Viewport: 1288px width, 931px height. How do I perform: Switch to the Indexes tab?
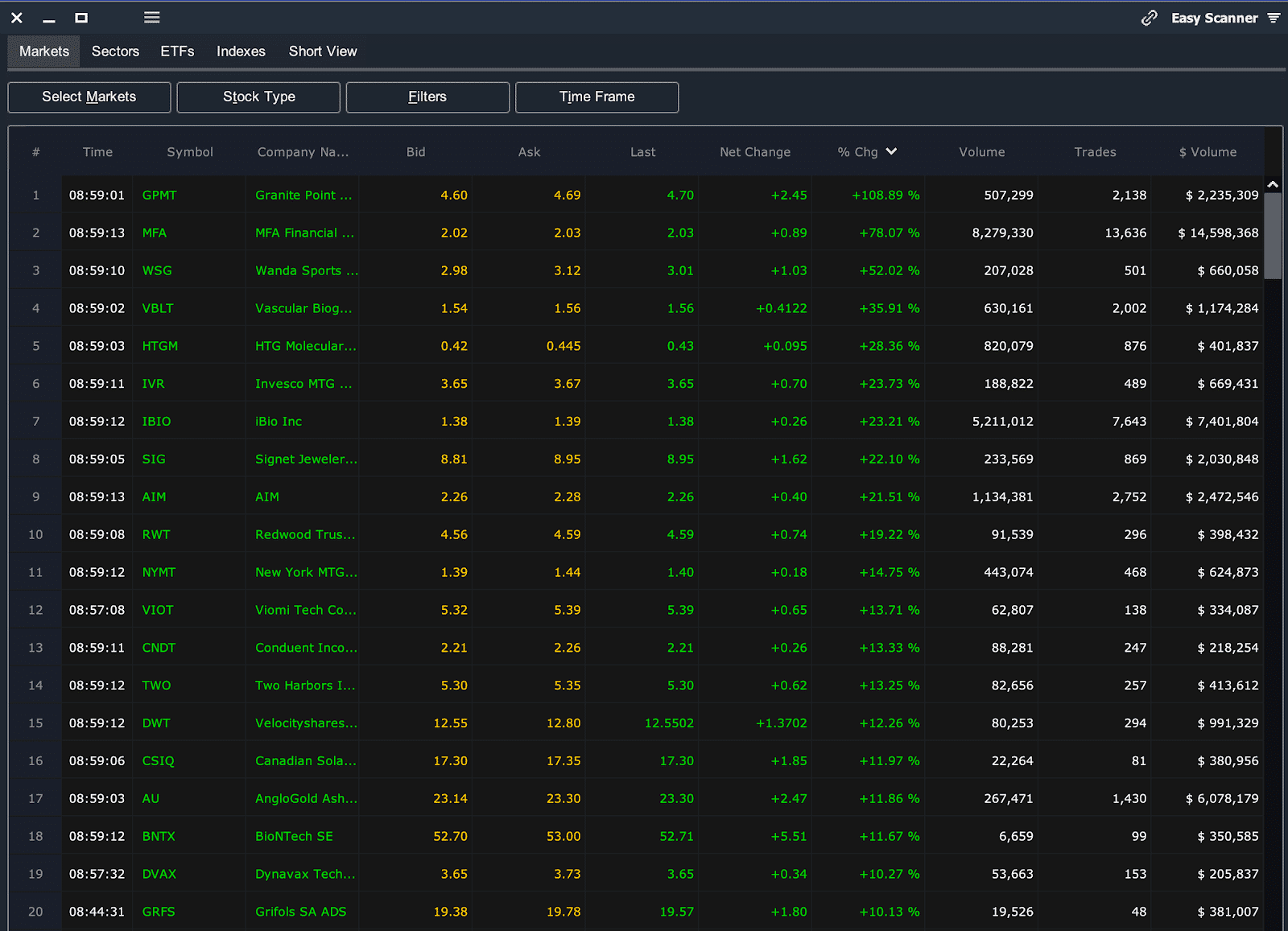coord(241,51)
